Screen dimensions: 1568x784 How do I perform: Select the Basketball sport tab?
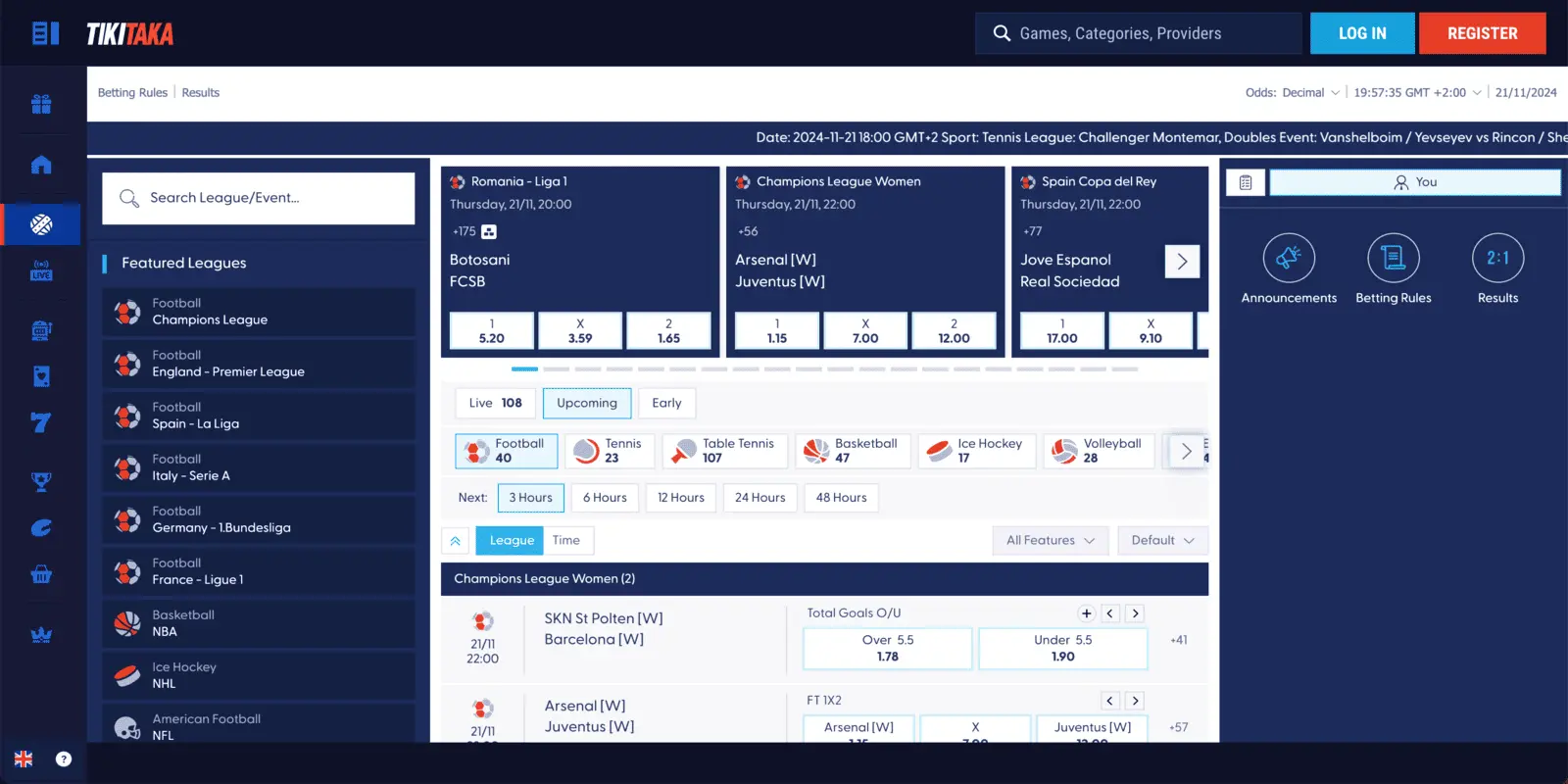[853, 451]
